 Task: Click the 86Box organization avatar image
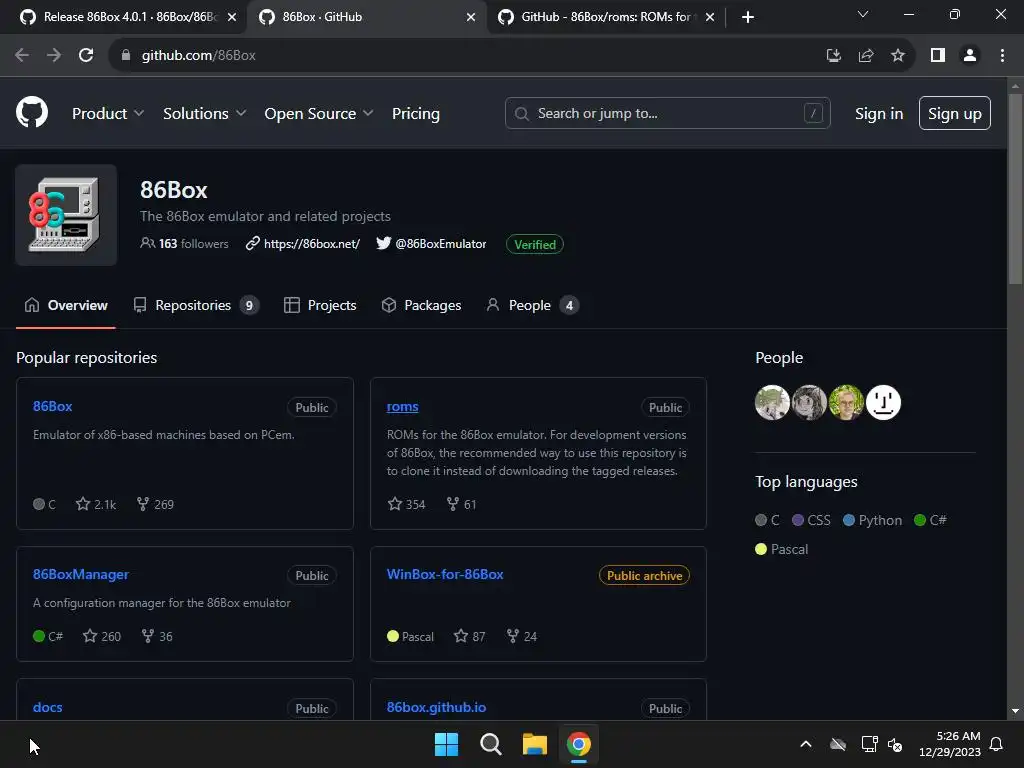66,215
